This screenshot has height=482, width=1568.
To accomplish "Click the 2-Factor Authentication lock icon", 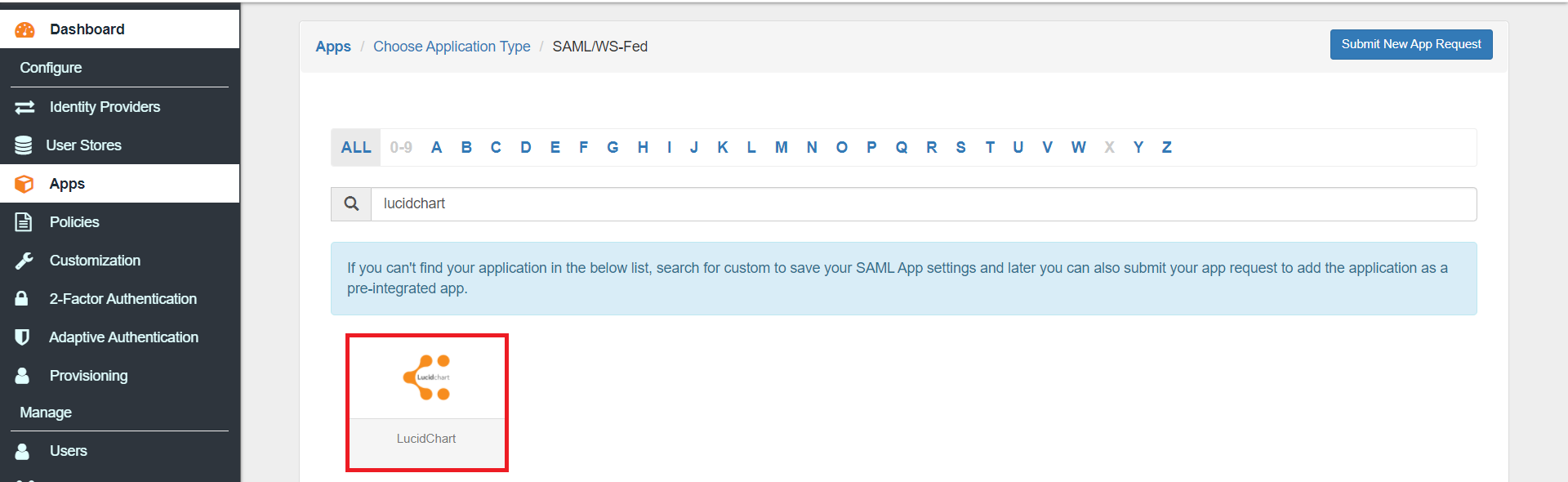I will 24,298.
